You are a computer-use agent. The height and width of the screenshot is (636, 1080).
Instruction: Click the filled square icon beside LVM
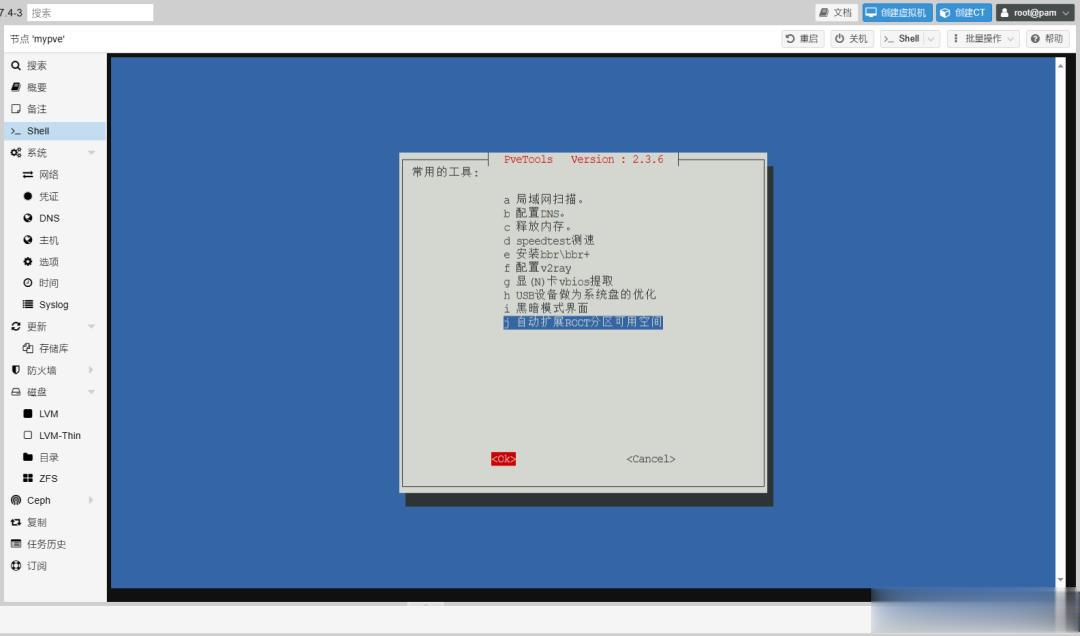28,413
